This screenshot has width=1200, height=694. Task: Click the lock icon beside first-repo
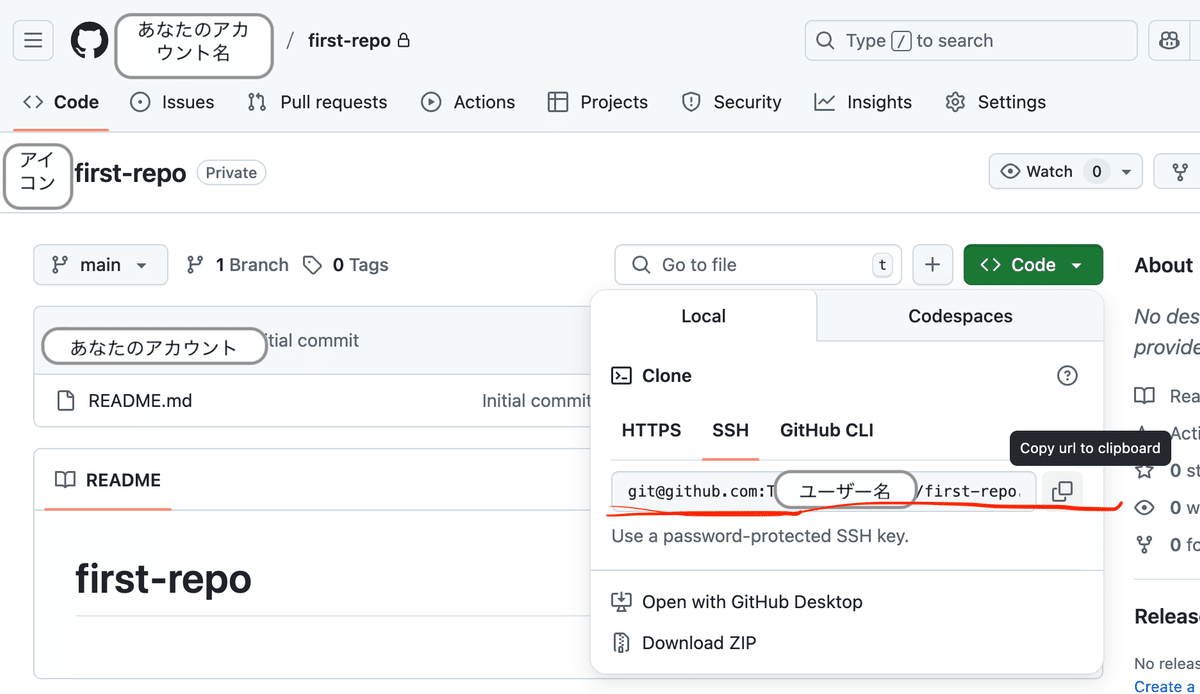404,39
